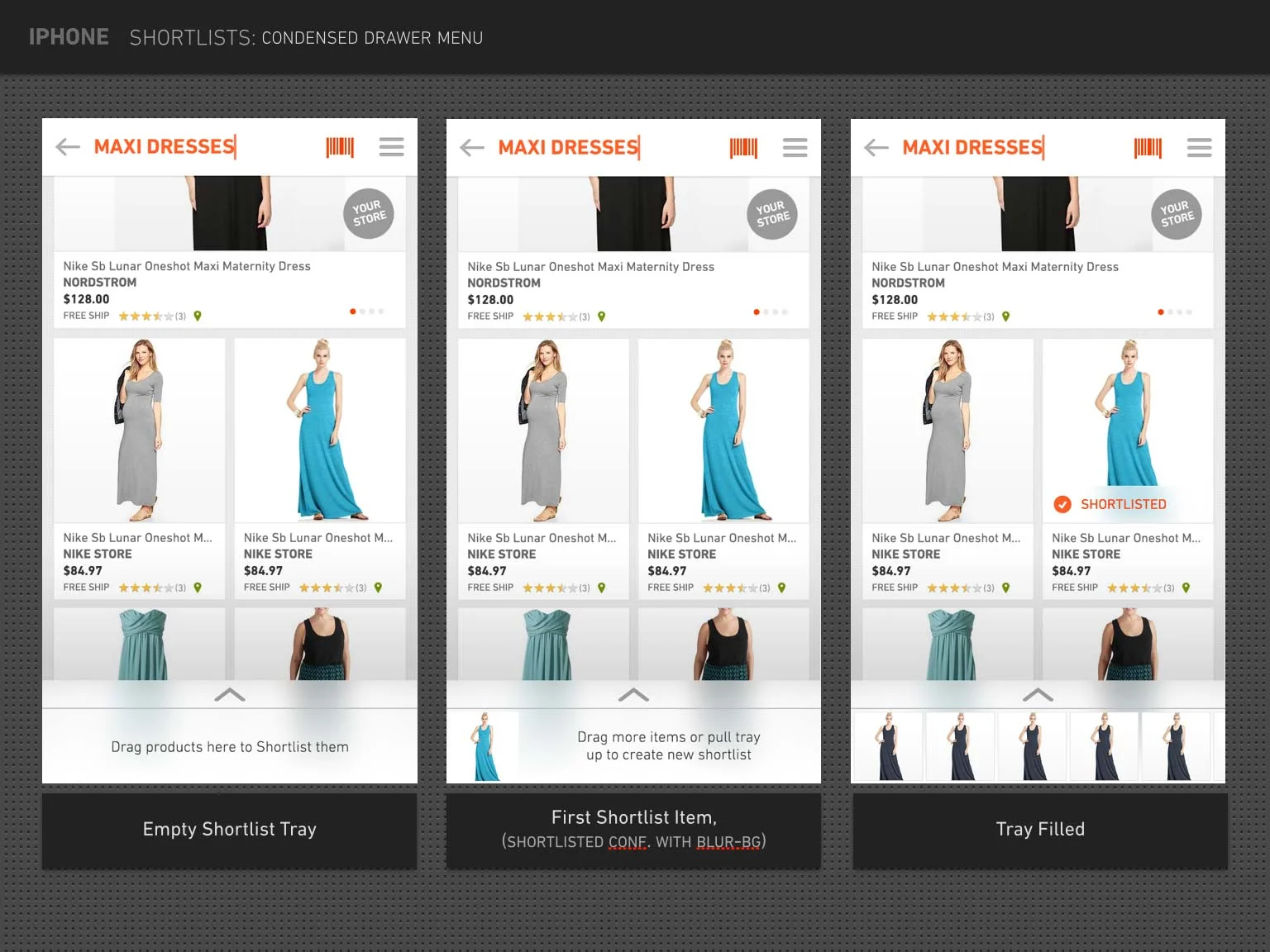The height and width of the screenshot is (952, 1270).
Task: Open hamburger menu in Empty Shortlist Tray screen
Action: click(x=392, y=147)
